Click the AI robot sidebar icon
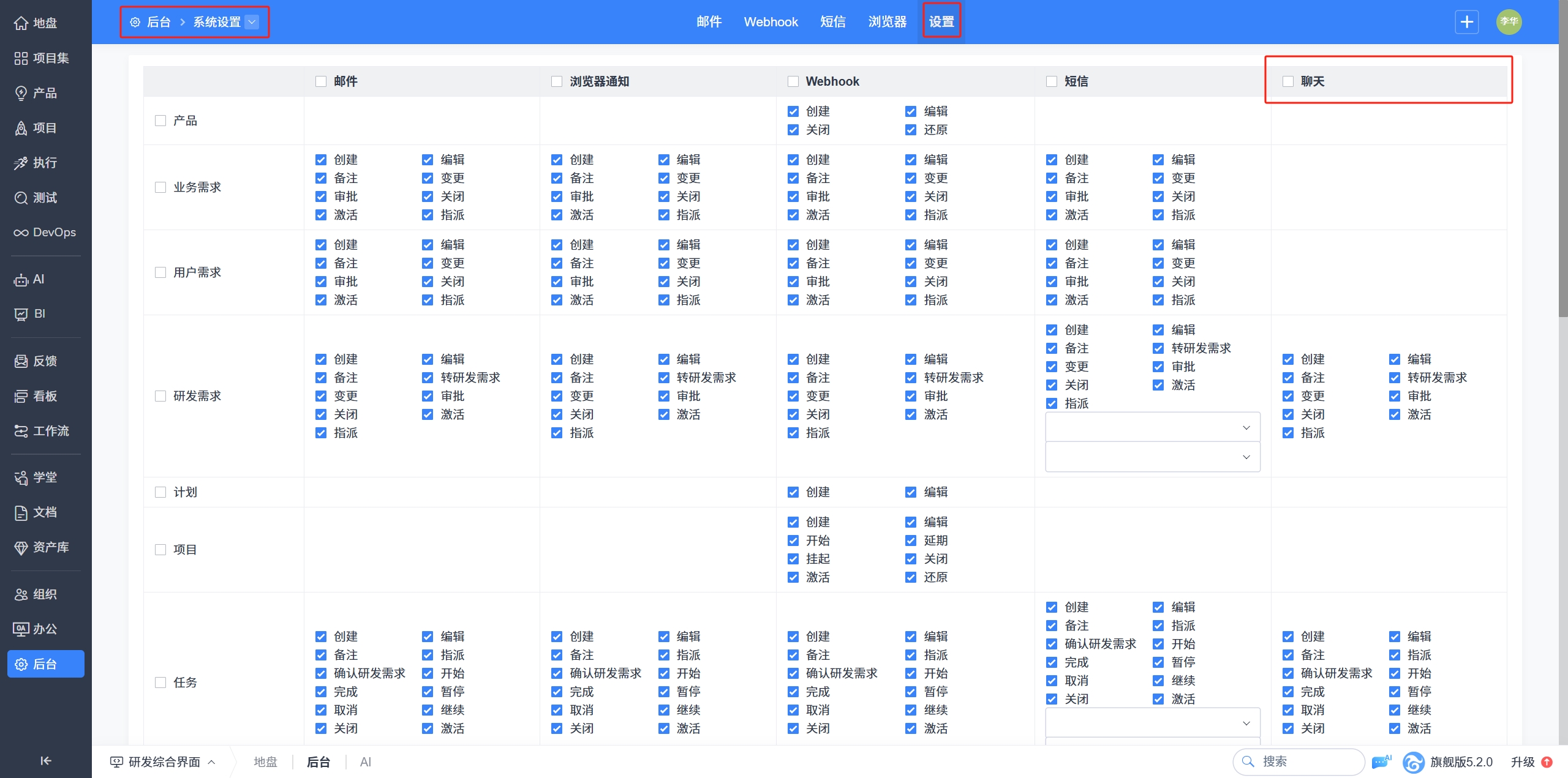The image size is (1568, 778). (21, 280)
